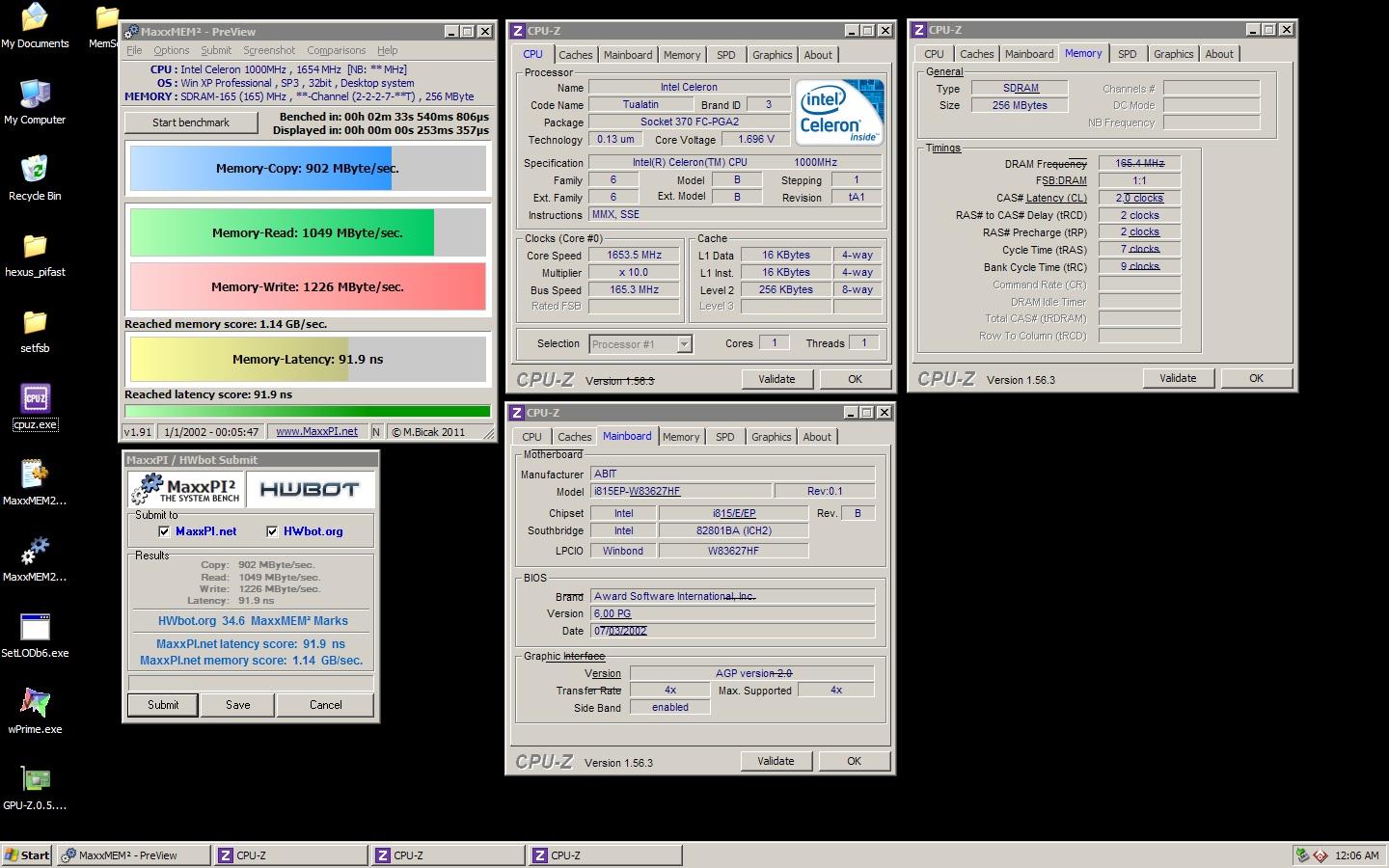The image size is (1389, 868).
Task: Toggle the MaxxPI.net submit checkbox
Action: click(x=164, y=531)
